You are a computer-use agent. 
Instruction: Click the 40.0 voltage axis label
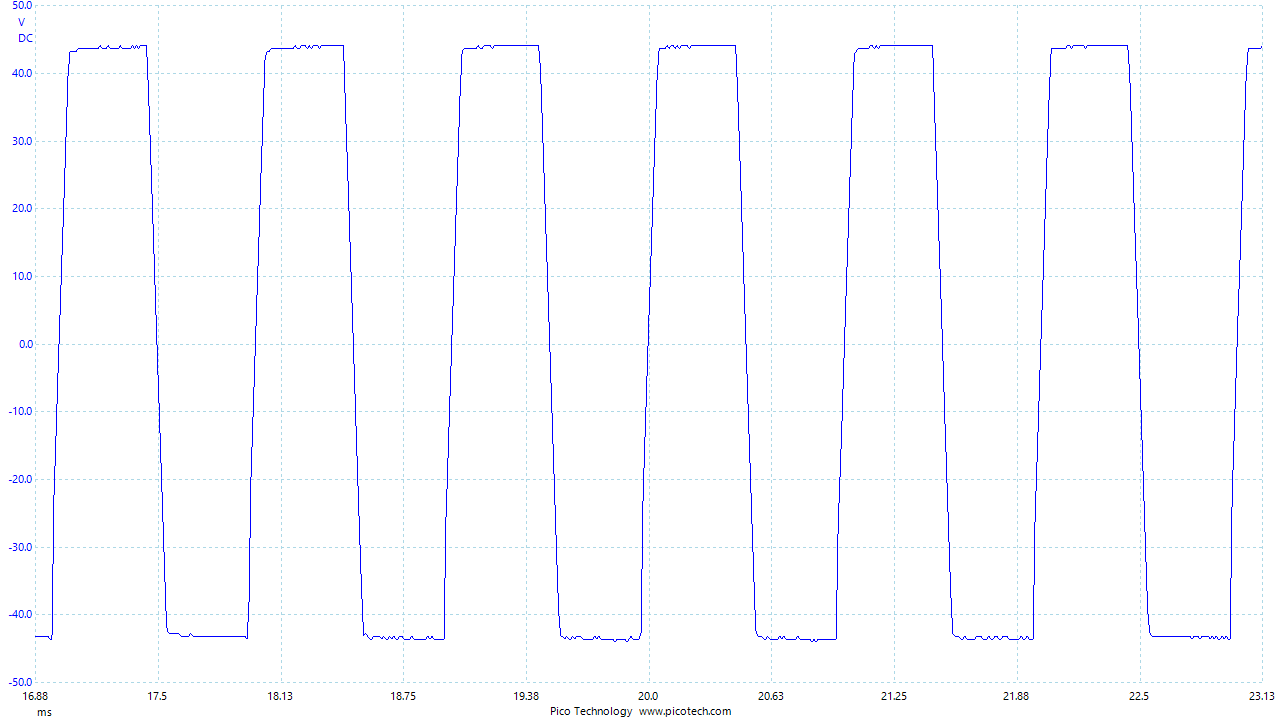pos(21,73)
